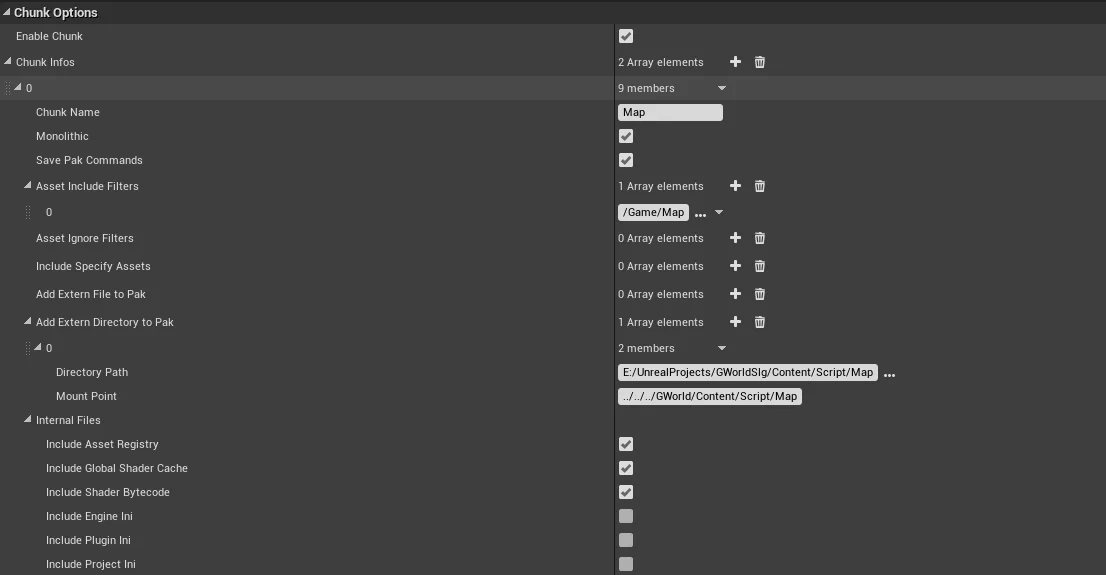Toggle Include Global Shader Cache checkbox
Screen dimensions: 1106x575
tap(626, 468)
